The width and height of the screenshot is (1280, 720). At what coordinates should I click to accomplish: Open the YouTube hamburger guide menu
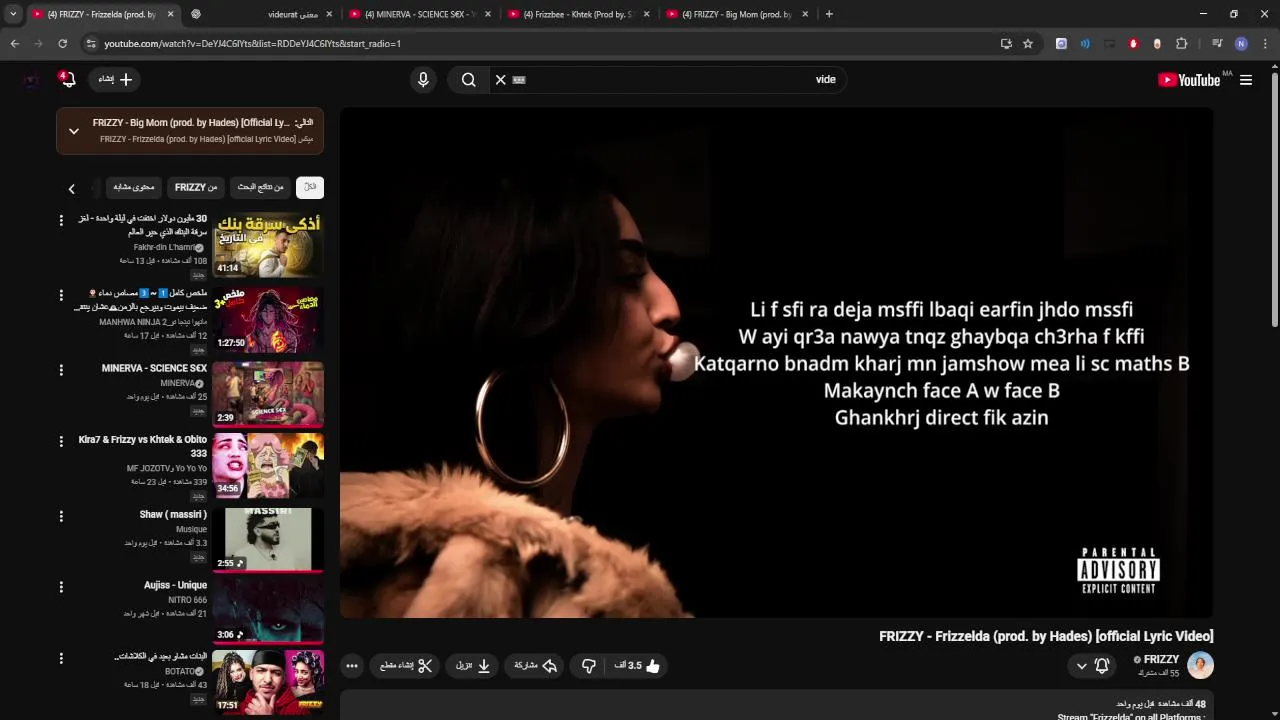coord(1246,80)
